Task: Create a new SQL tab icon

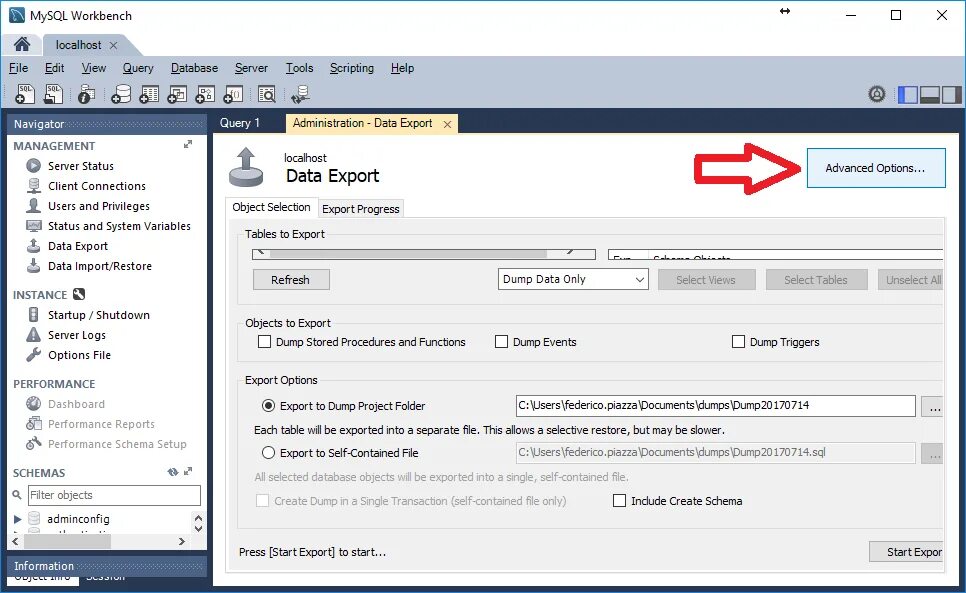Action: pos(25,94)
